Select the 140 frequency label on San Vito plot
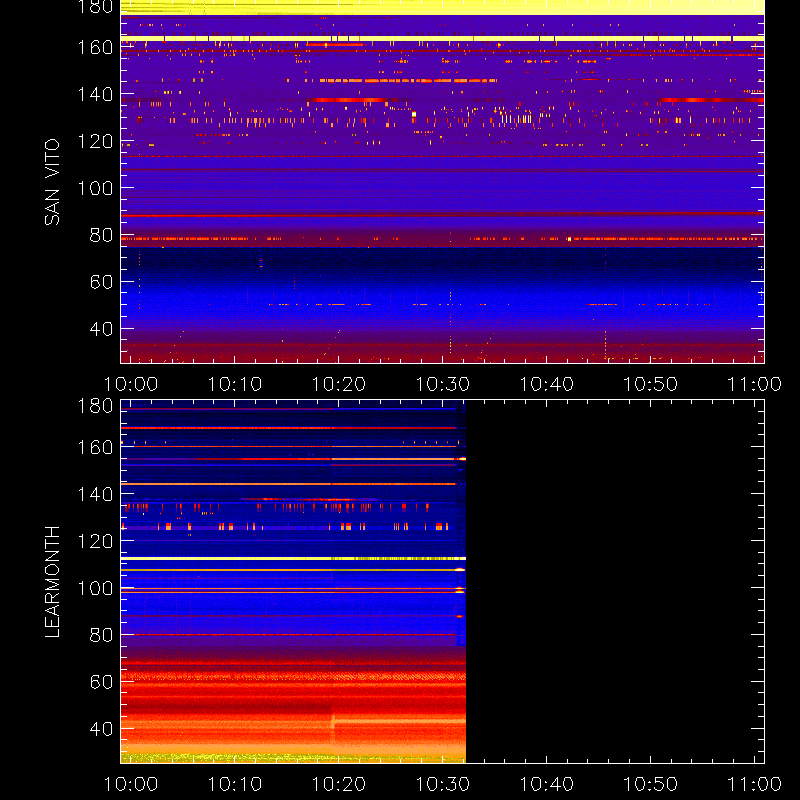Screen dimensions: 800x800 click(x=95, y=94)
